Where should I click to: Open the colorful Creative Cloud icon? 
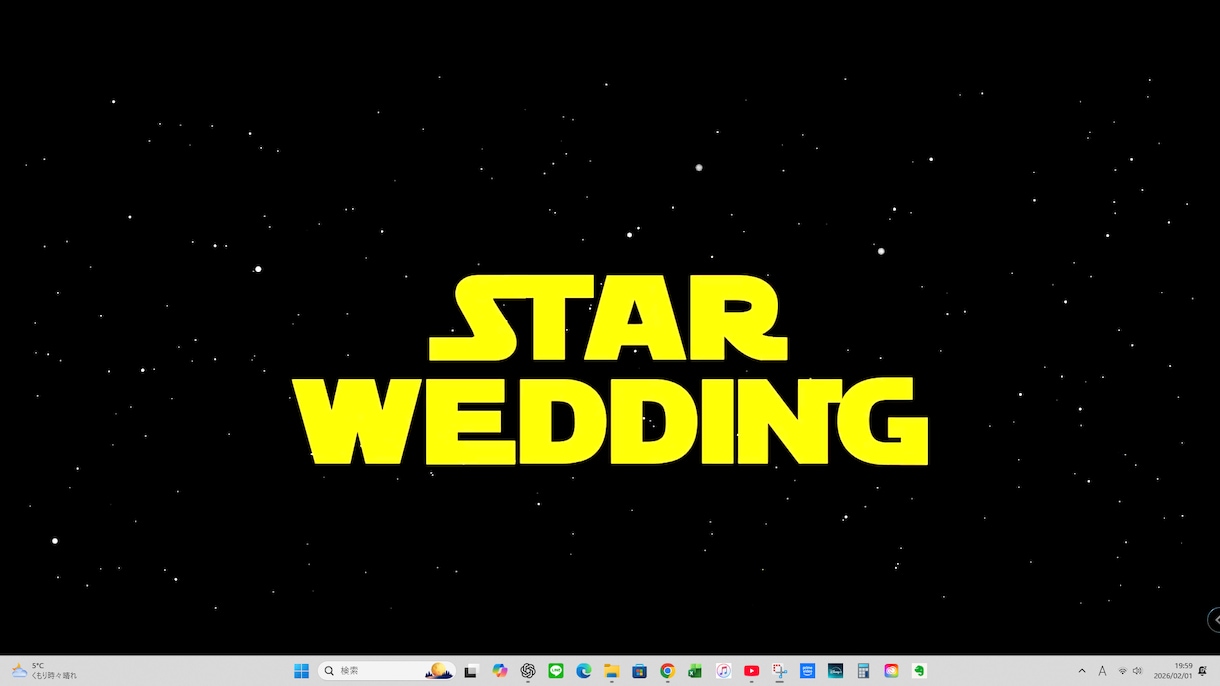click(891, 671)
